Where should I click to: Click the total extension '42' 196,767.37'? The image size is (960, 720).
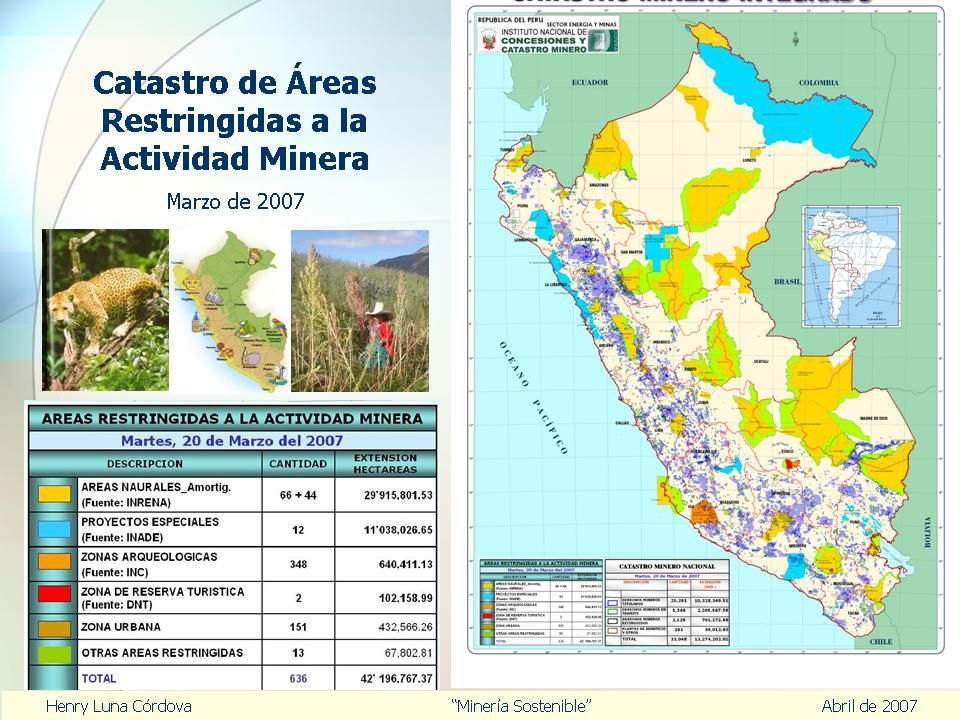397,678
